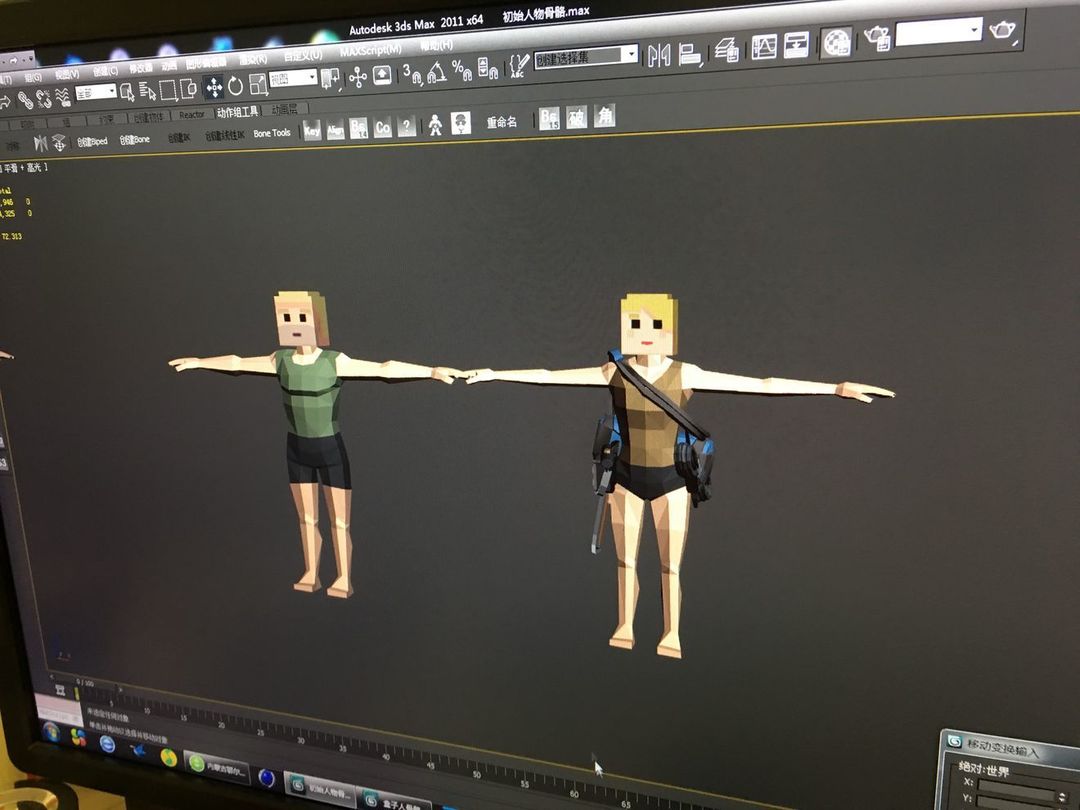Open Render Setup teapot icon

coord(877,37)
